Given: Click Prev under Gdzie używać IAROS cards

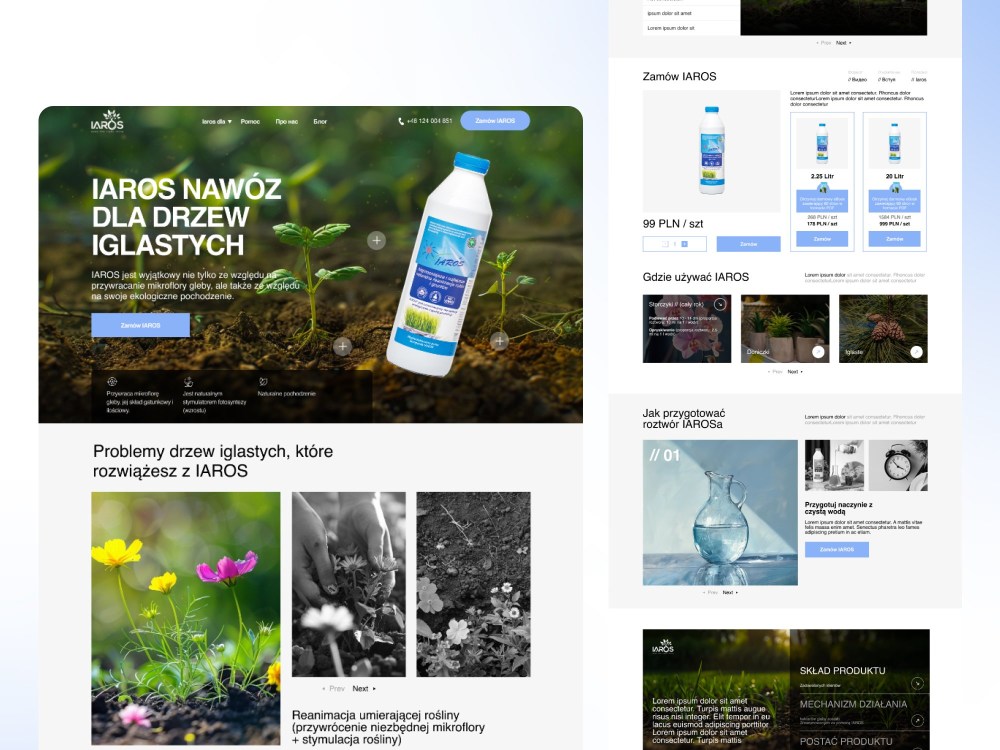Looking at the screenshot, I should pos(776,371).
